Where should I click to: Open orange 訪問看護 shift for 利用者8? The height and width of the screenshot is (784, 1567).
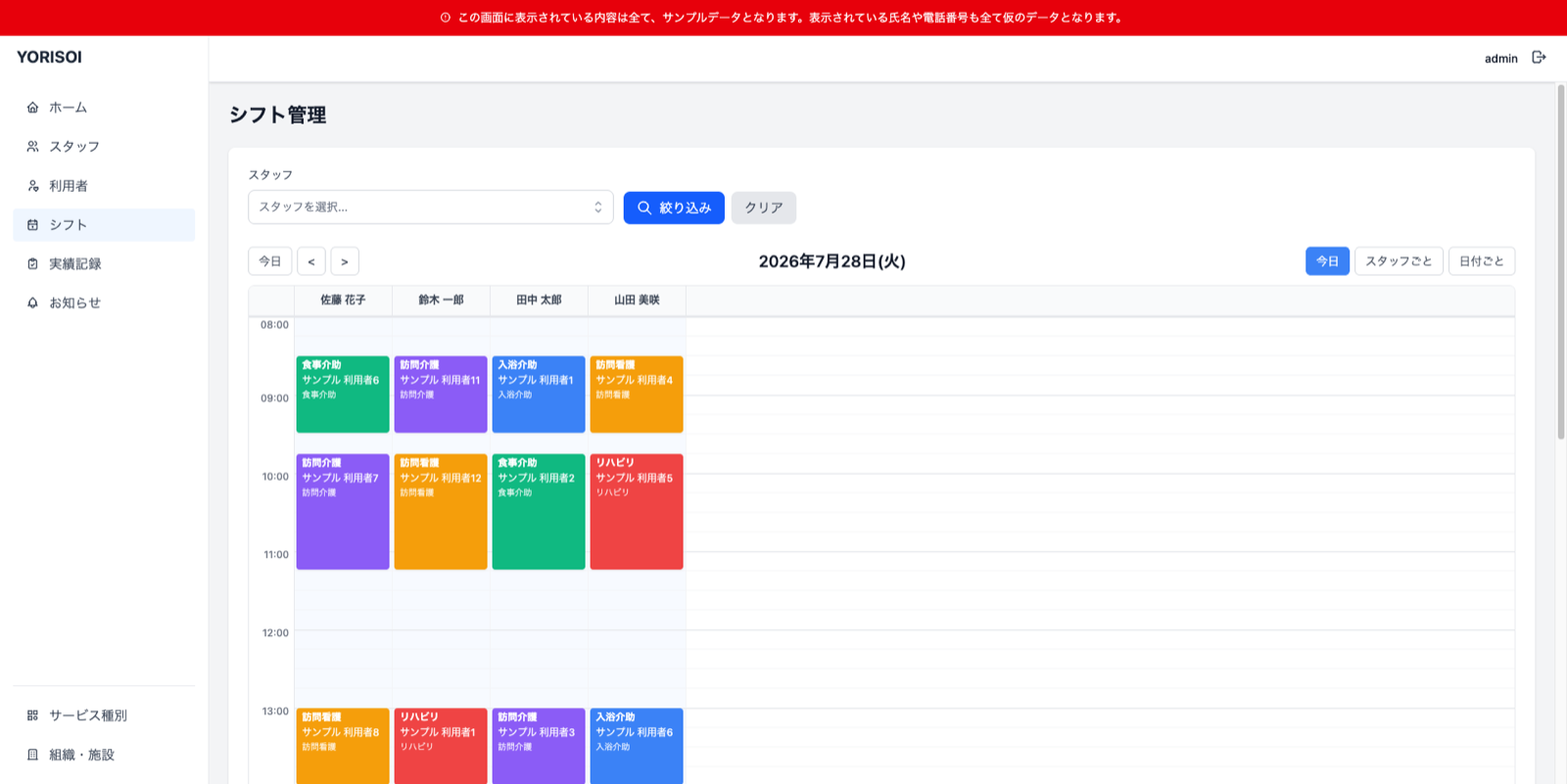pyautogui.click(x=343, y=746)
